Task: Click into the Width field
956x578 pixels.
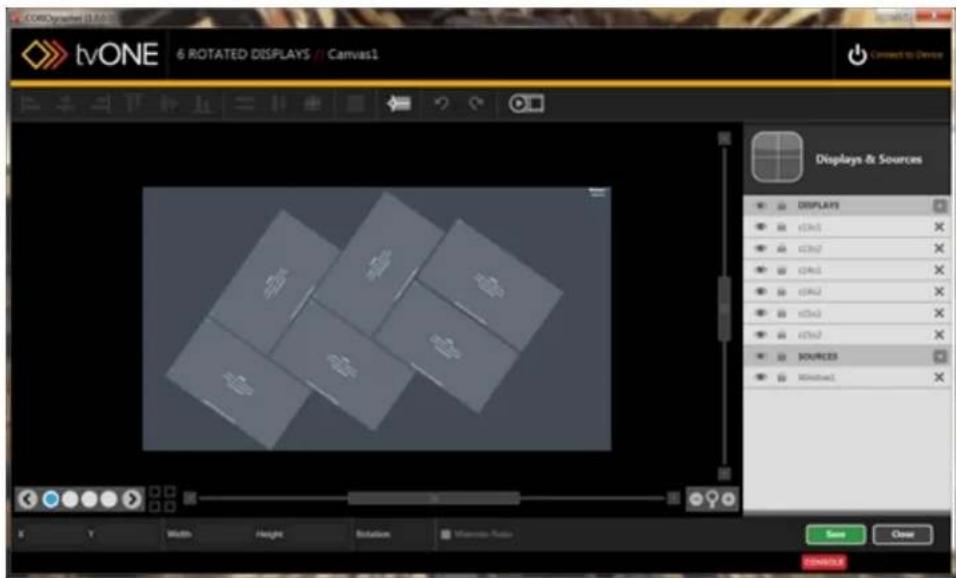Action: coord(221,535)
